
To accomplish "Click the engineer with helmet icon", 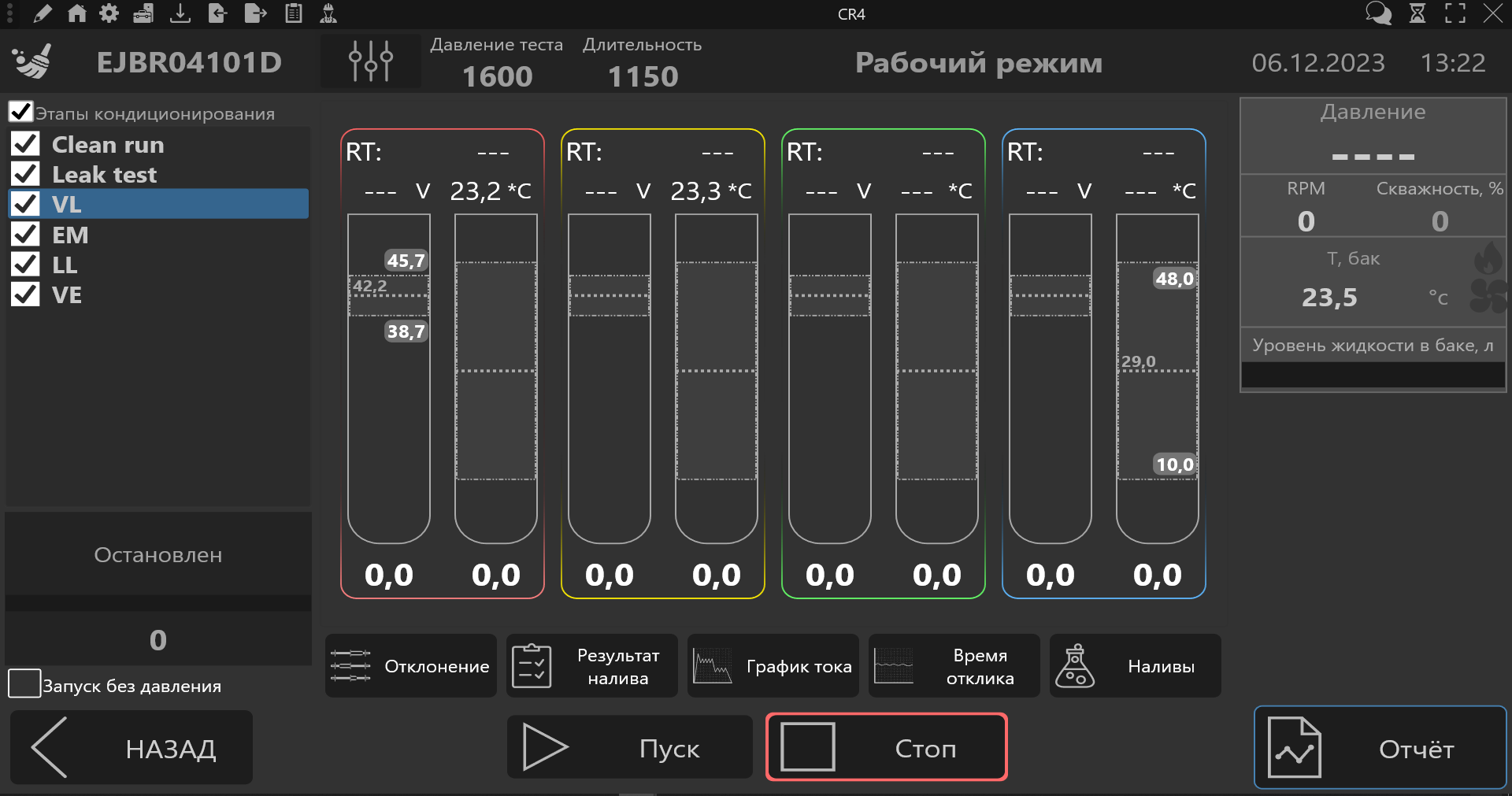I will tap(328, 13).
